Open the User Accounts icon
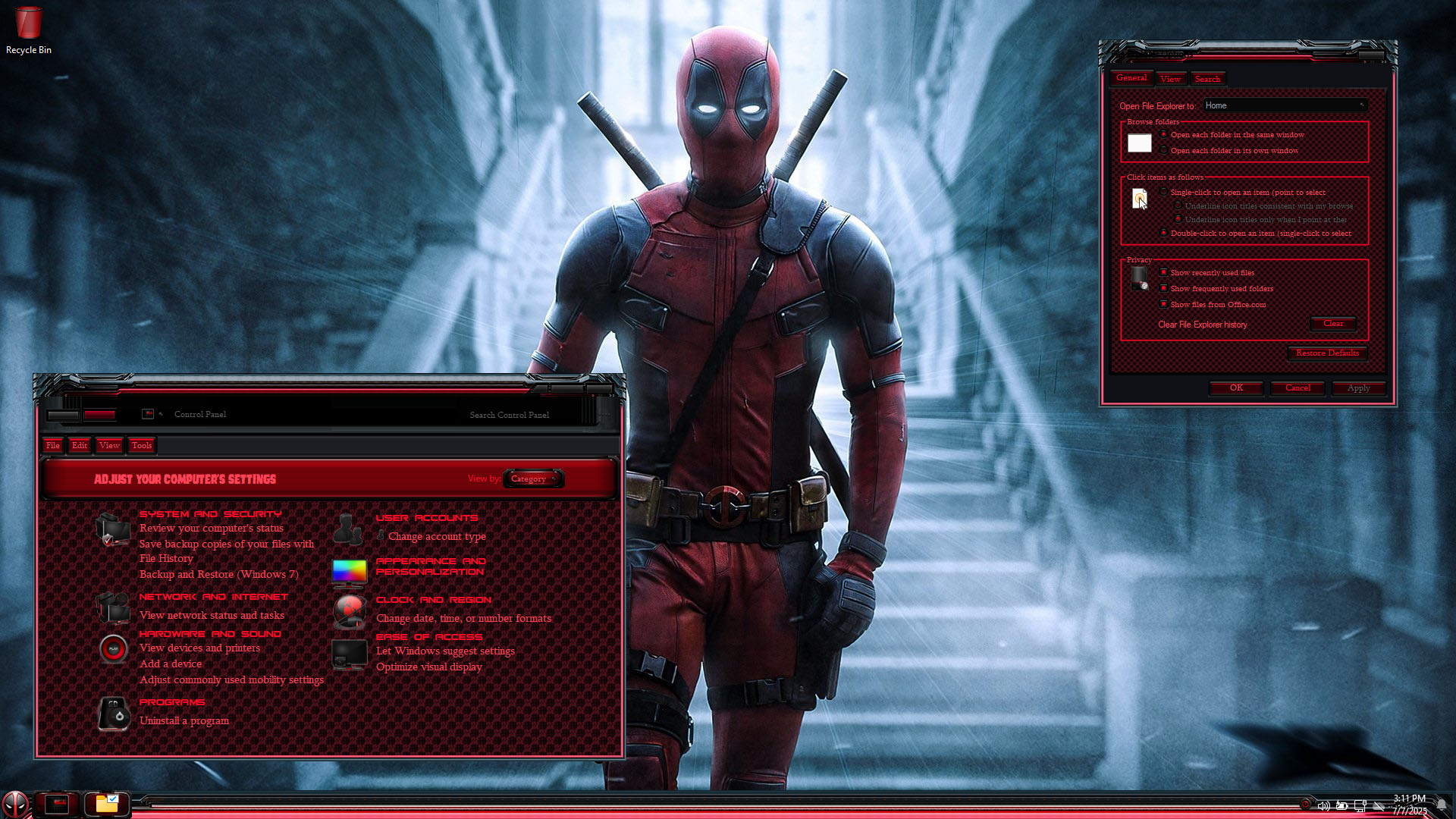The image size is (1456, 819). pyautogui.click(x=348, y=529)
